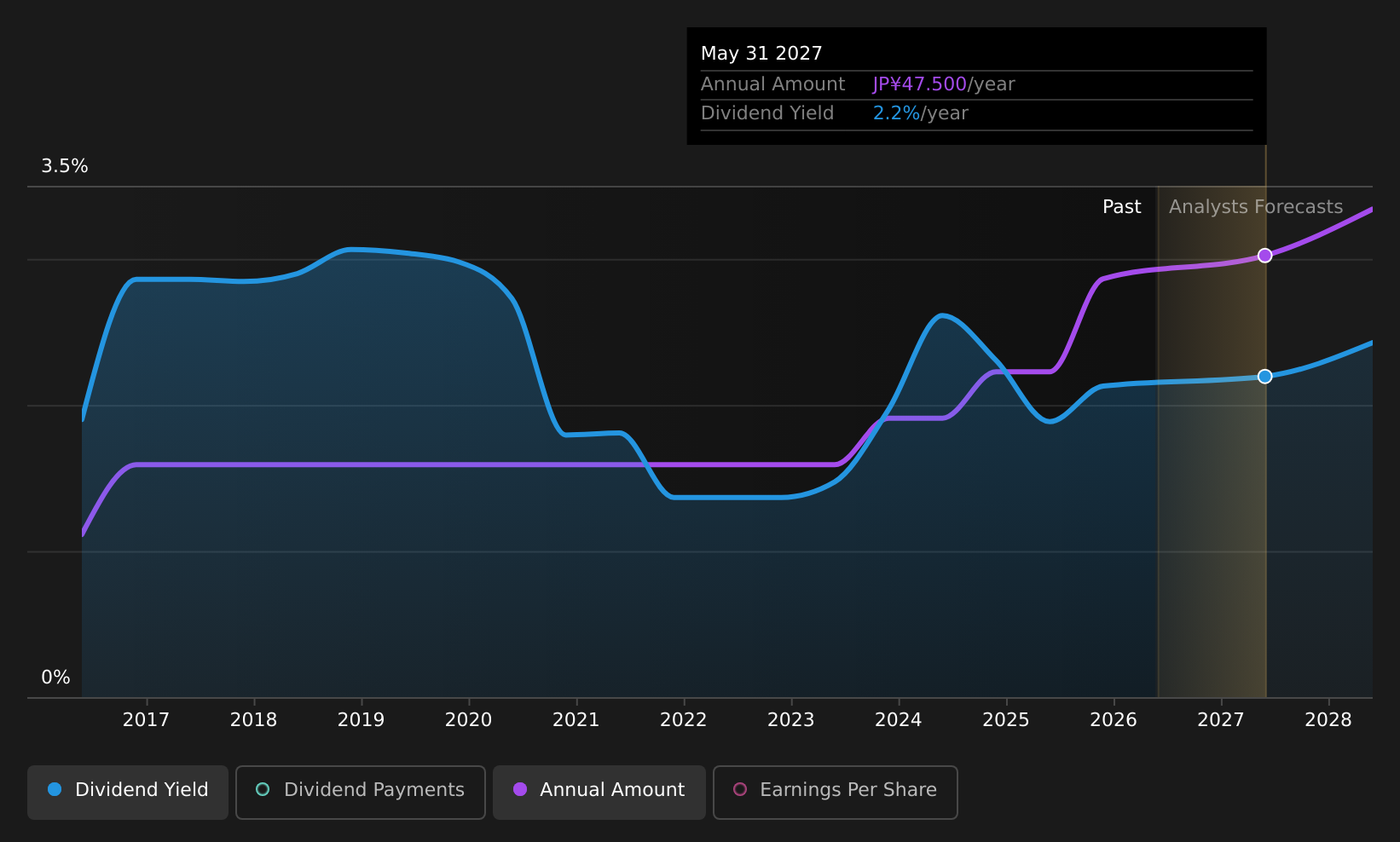Click the JP¥47.500/year tooltip value
The height and width of the screenshot is (842, 1400).
(x=944, y=84)
